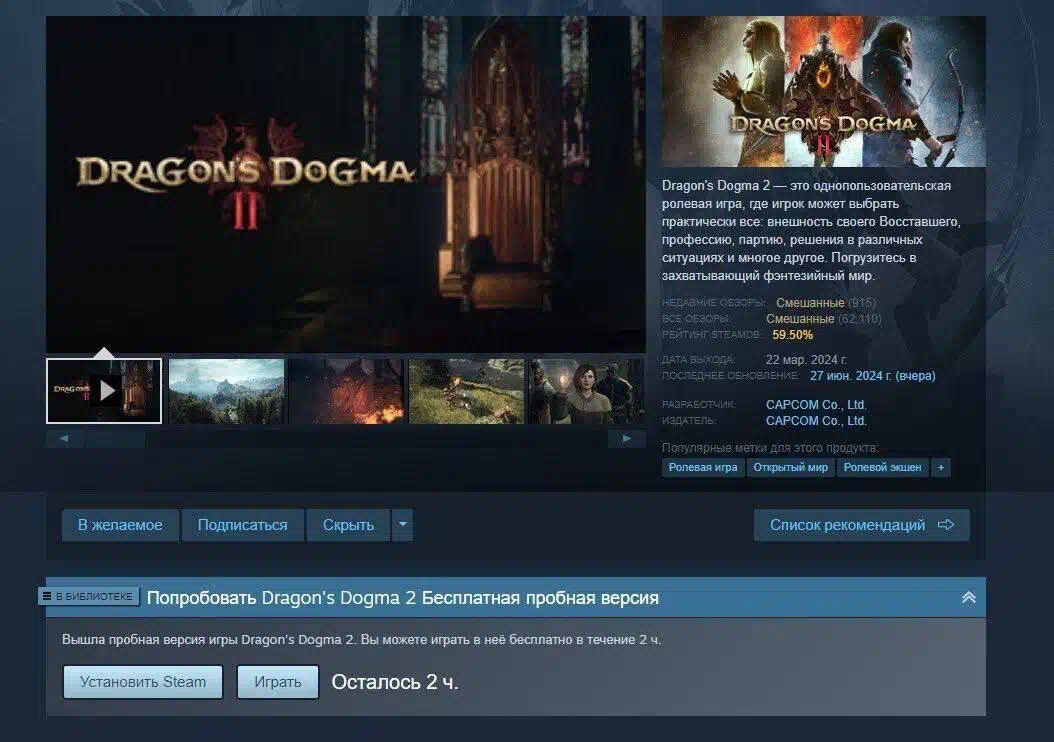Open the Ролевая игра tag
Screen dimensions: 1054x742
(x=703, y=467)
